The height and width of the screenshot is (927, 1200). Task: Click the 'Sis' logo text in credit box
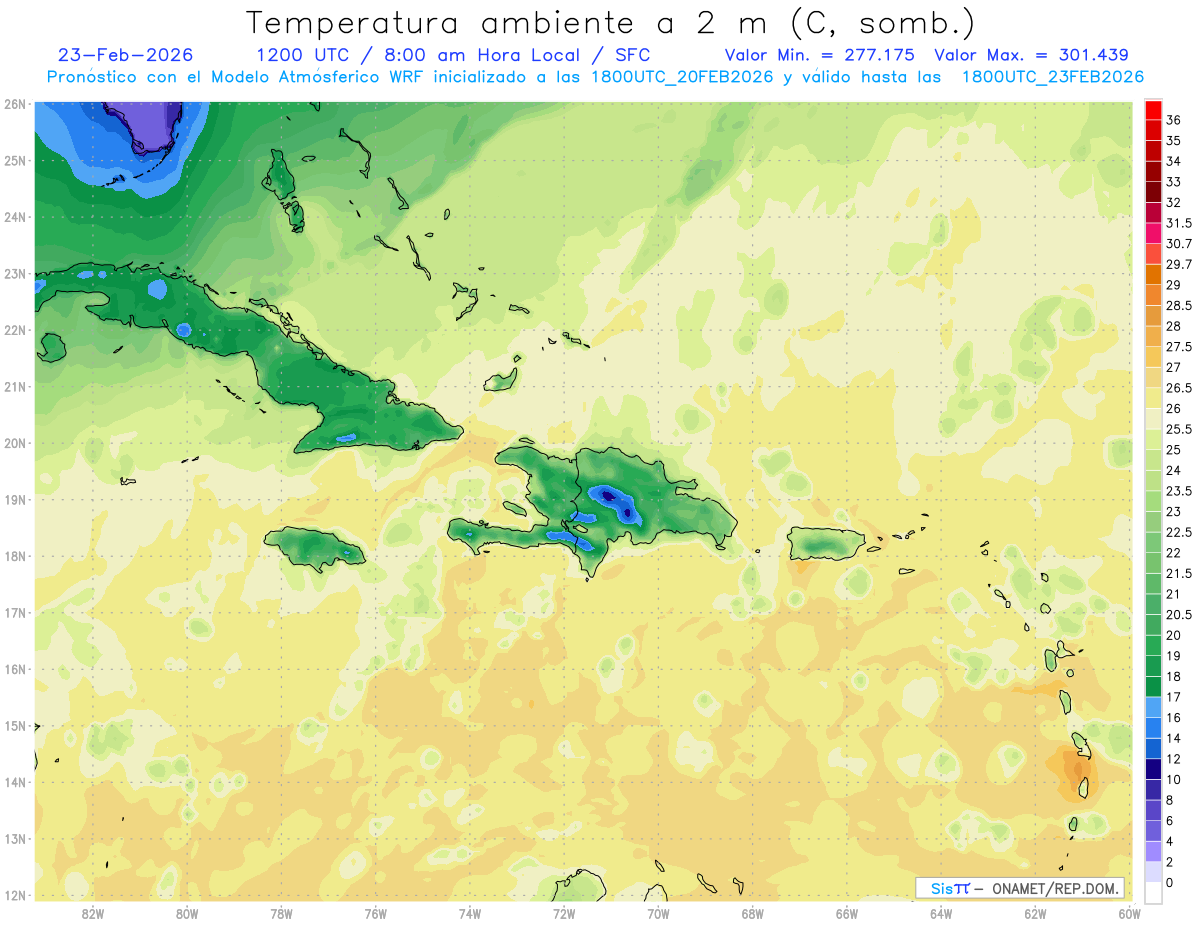[x=943, y=888]
